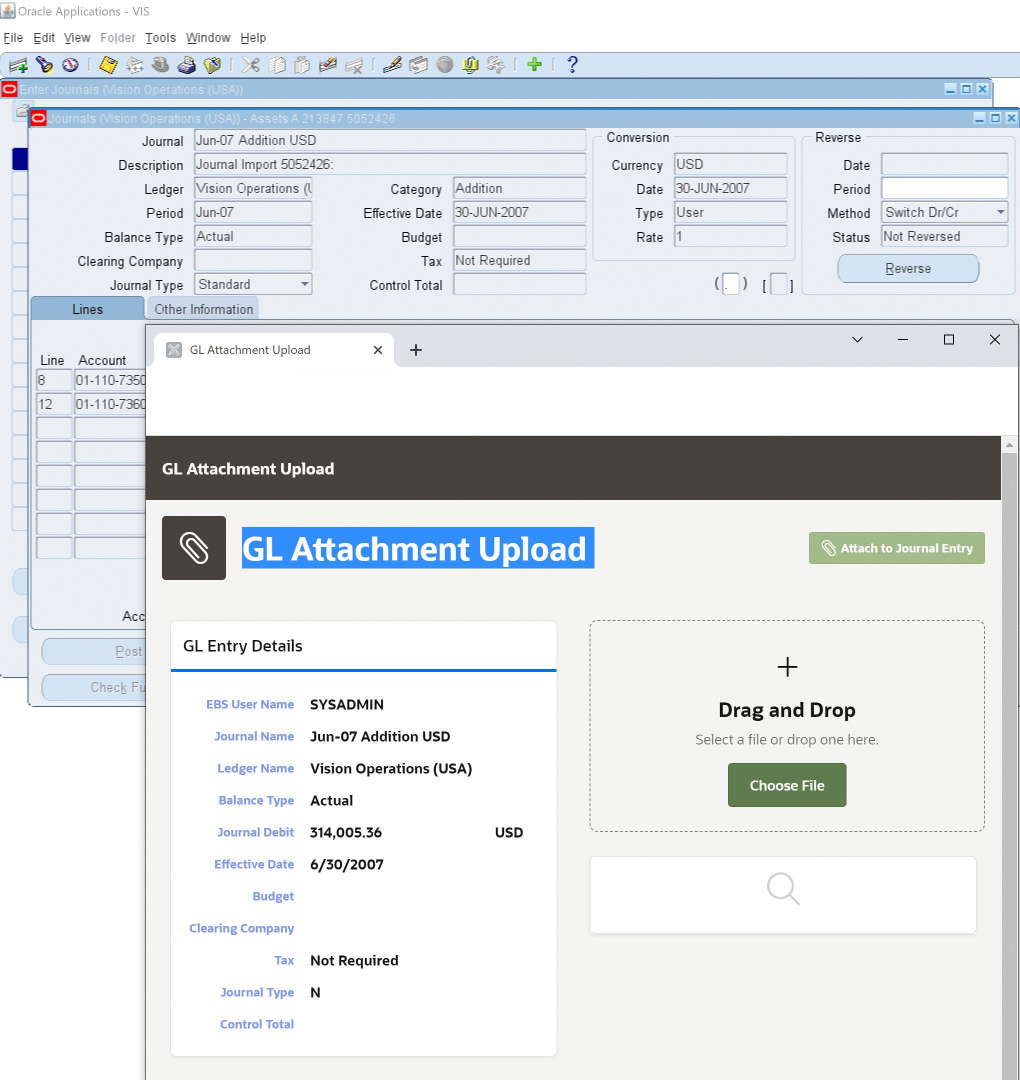Open the Window menu
Viewport: 1020px width, 1080px height.
pyautogui.click(x=208, y=38)
